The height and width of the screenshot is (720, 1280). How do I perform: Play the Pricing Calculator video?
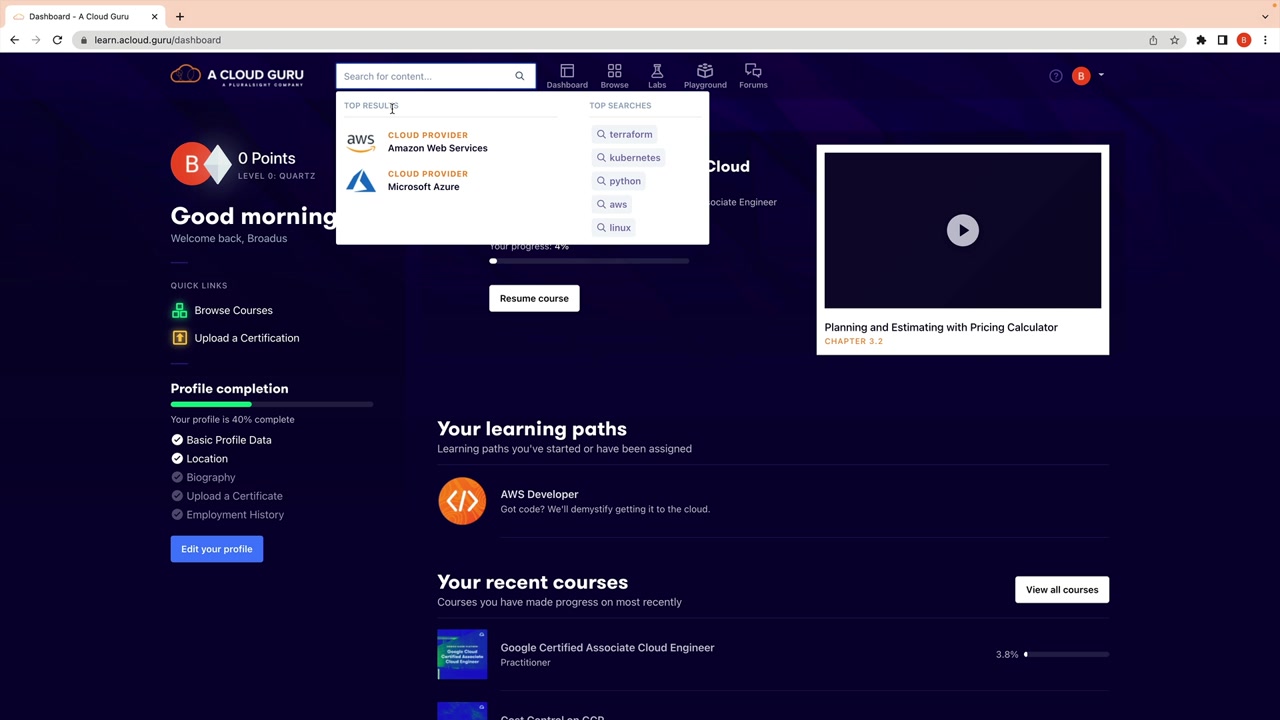click(963, 230)
